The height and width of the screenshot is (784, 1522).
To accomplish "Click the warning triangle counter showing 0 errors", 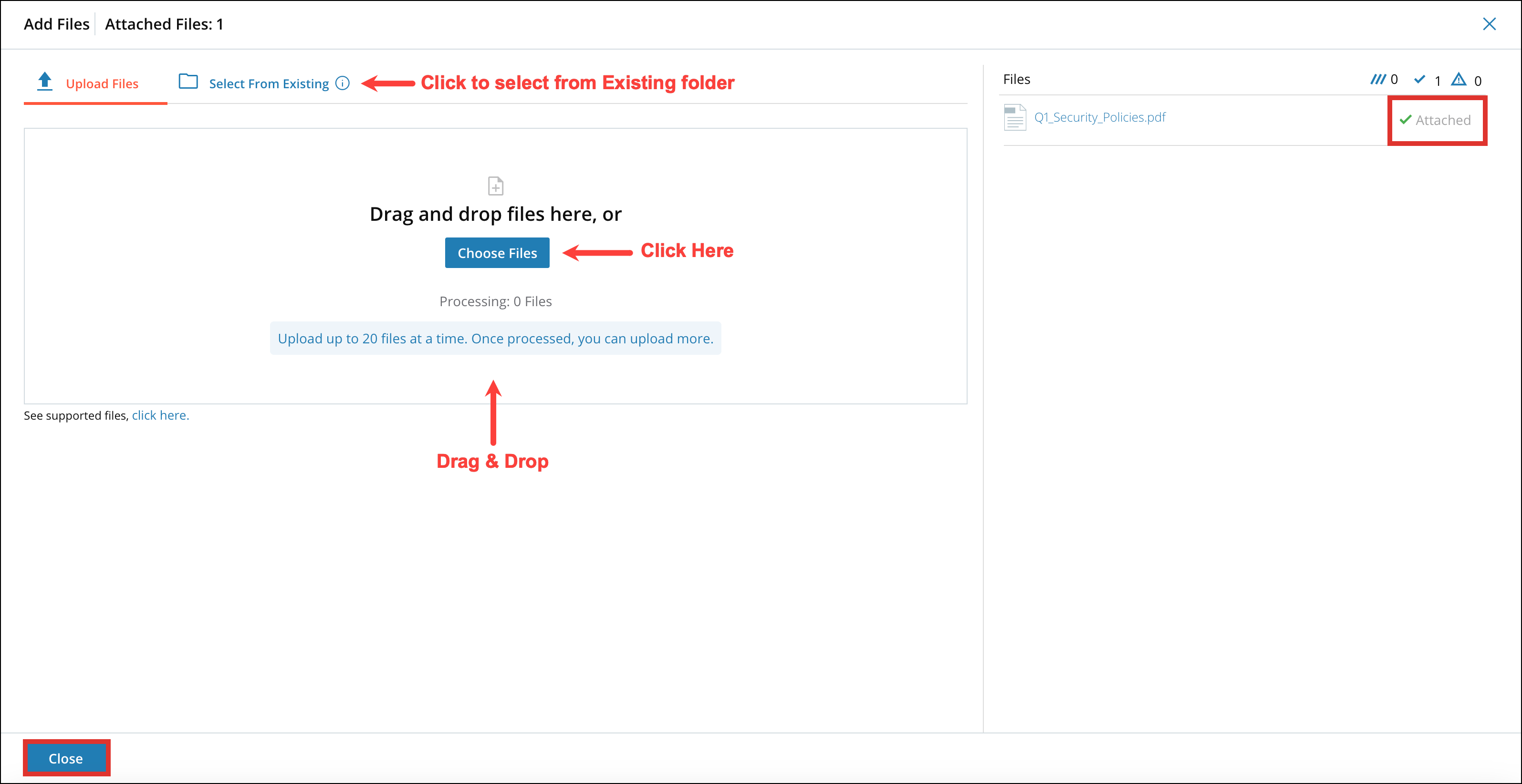I will (x=1459, y=79).
